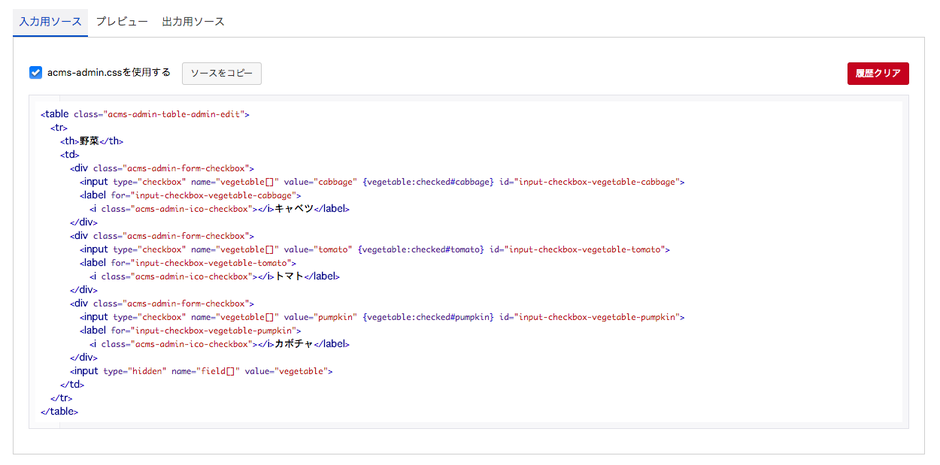Switch to the 入力用ソース tab

click(x=50, y=21)
